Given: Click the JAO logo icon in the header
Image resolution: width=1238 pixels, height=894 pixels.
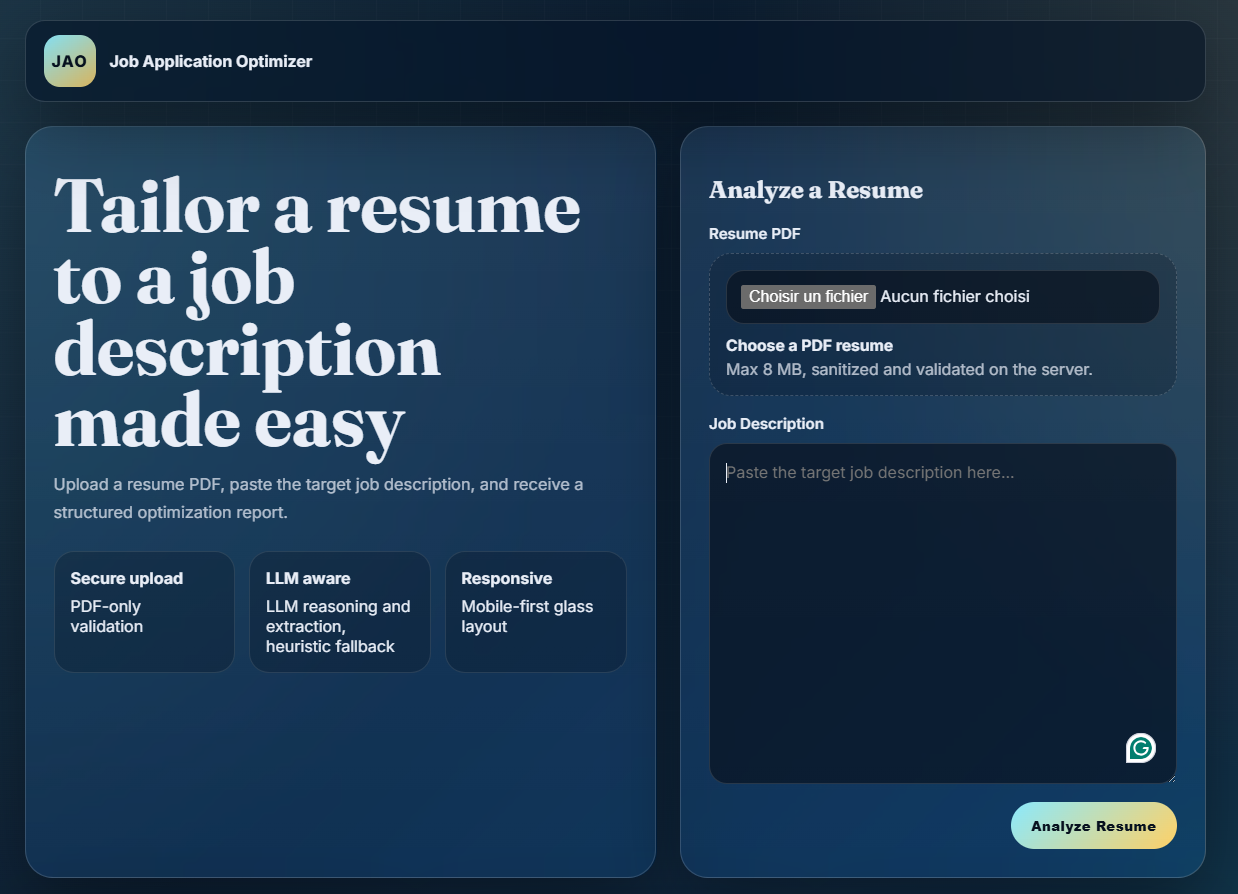Looking at the screenshot, I should 69,60.
